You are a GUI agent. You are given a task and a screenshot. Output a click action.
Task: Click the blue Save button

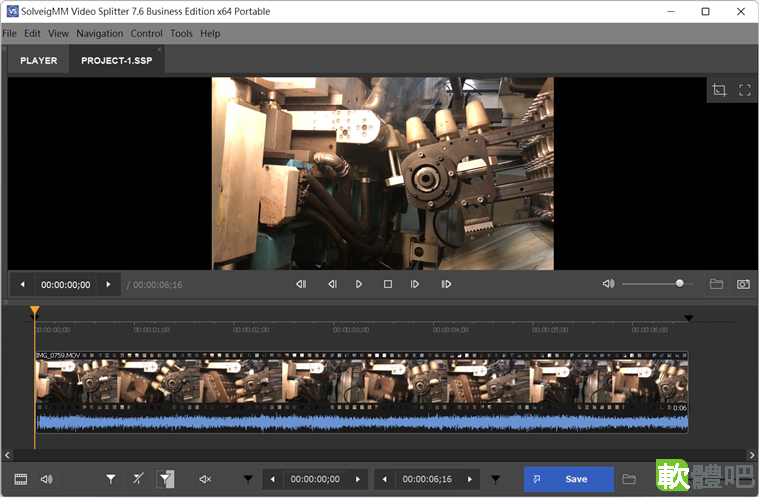tap(569, 479)
